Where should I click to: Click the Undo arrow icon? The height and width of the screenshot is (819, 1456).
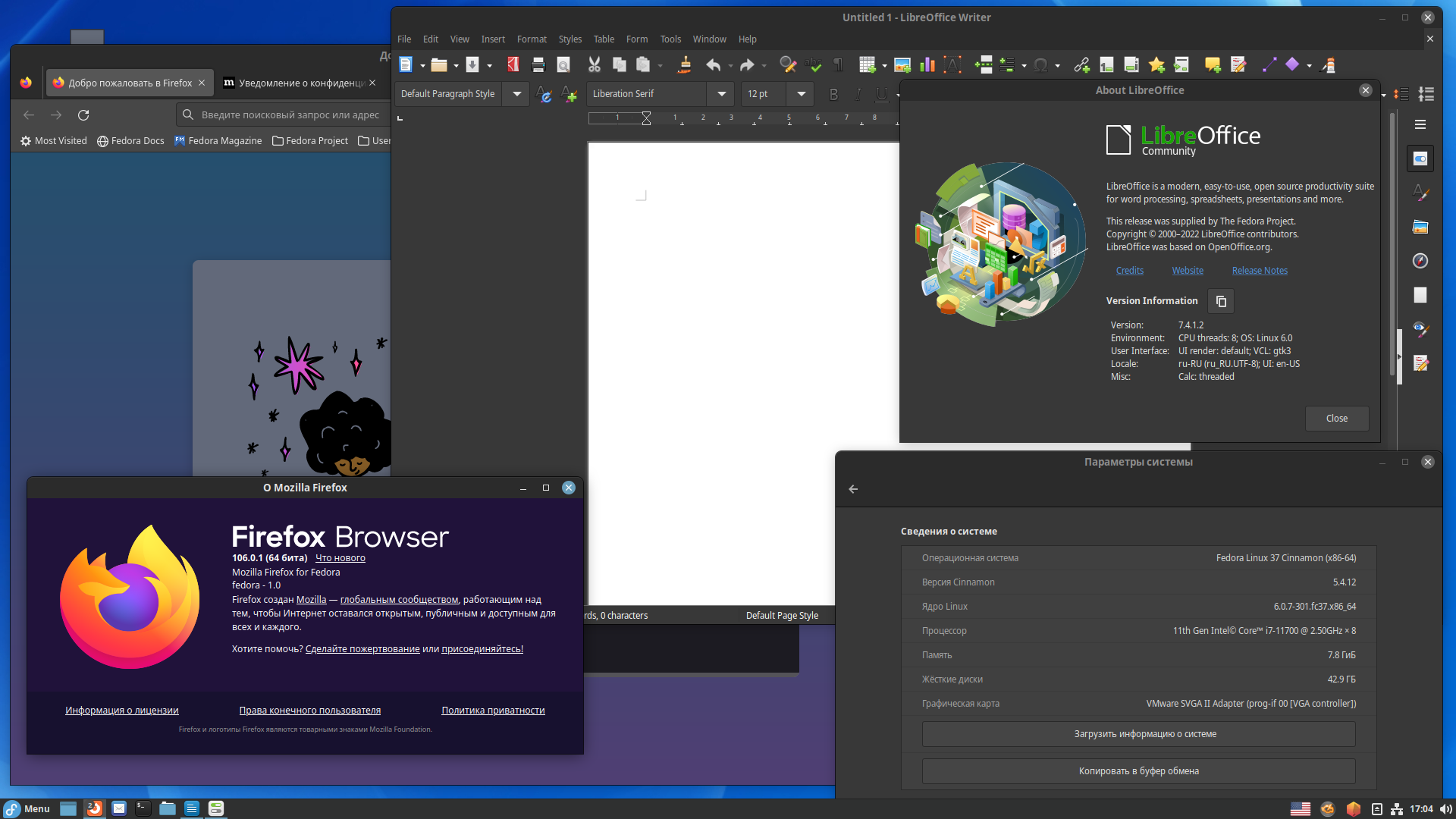714,65
